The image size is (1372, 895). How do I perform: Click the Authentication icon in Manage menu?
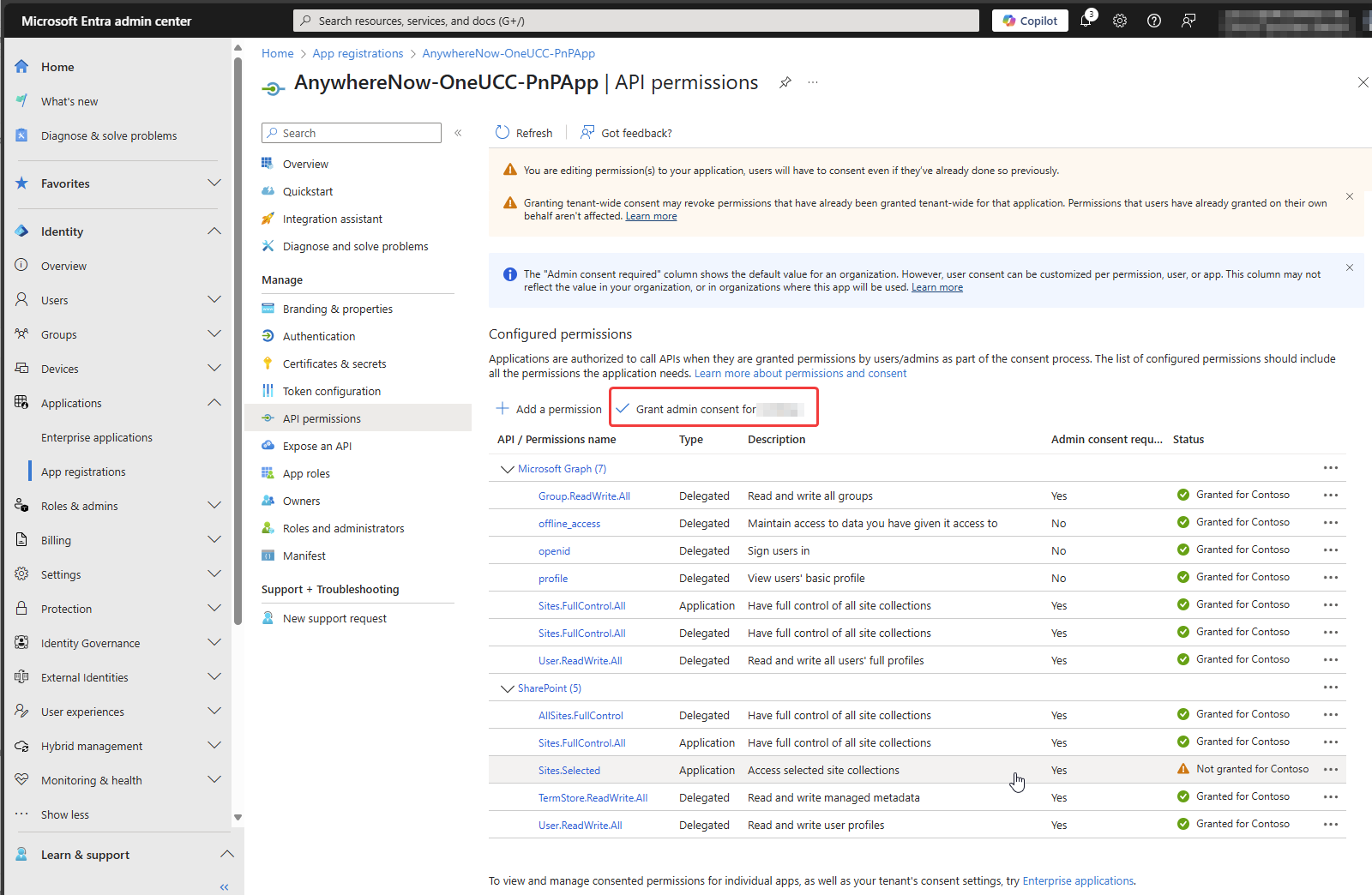[268, 336]
